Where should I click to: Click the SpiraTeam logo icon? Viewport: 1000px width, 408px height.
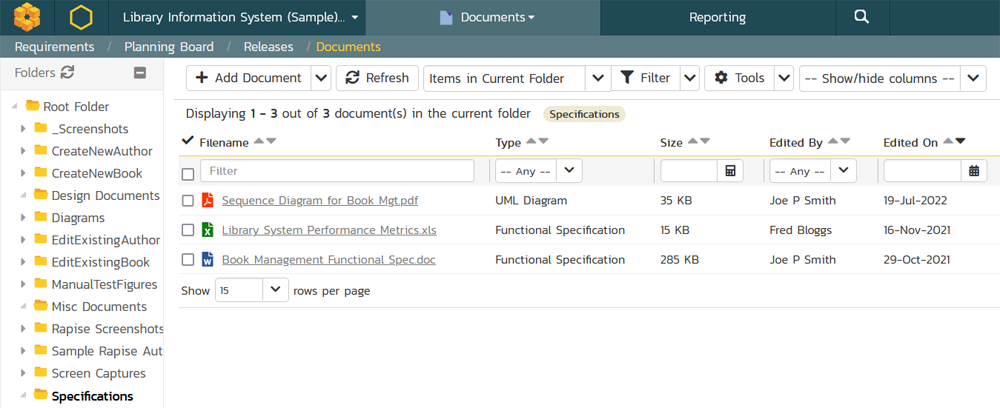coord(27,17)
